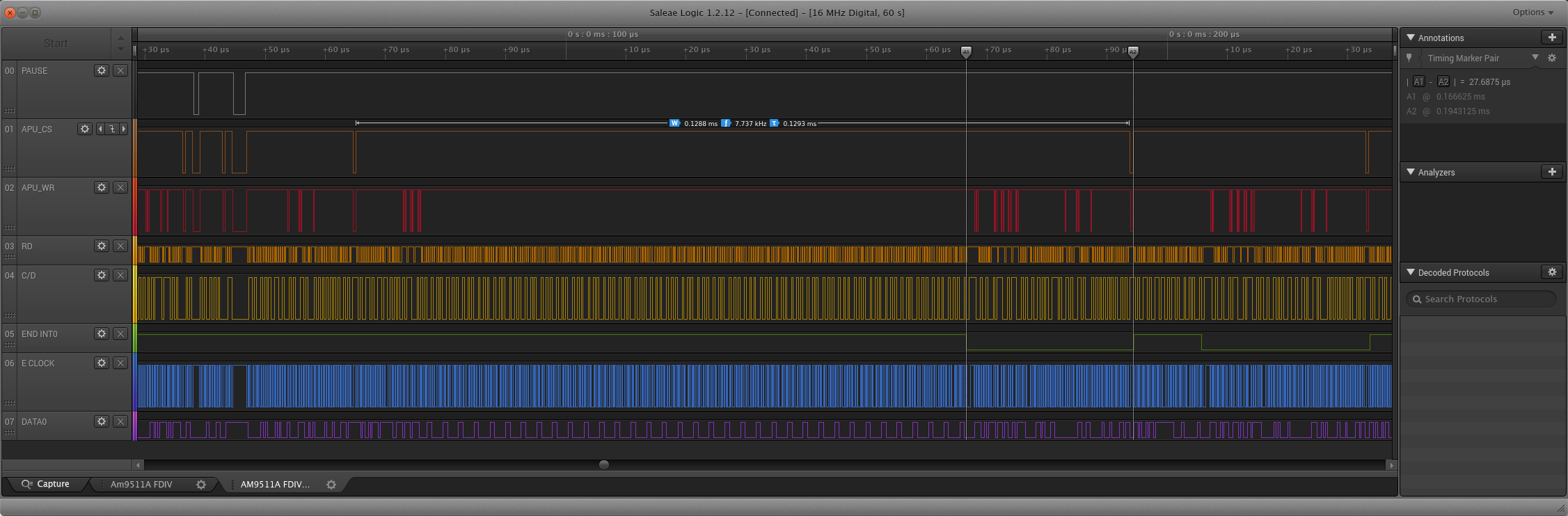Clear the trigger X on APU_WR channel

coord(120,187)
